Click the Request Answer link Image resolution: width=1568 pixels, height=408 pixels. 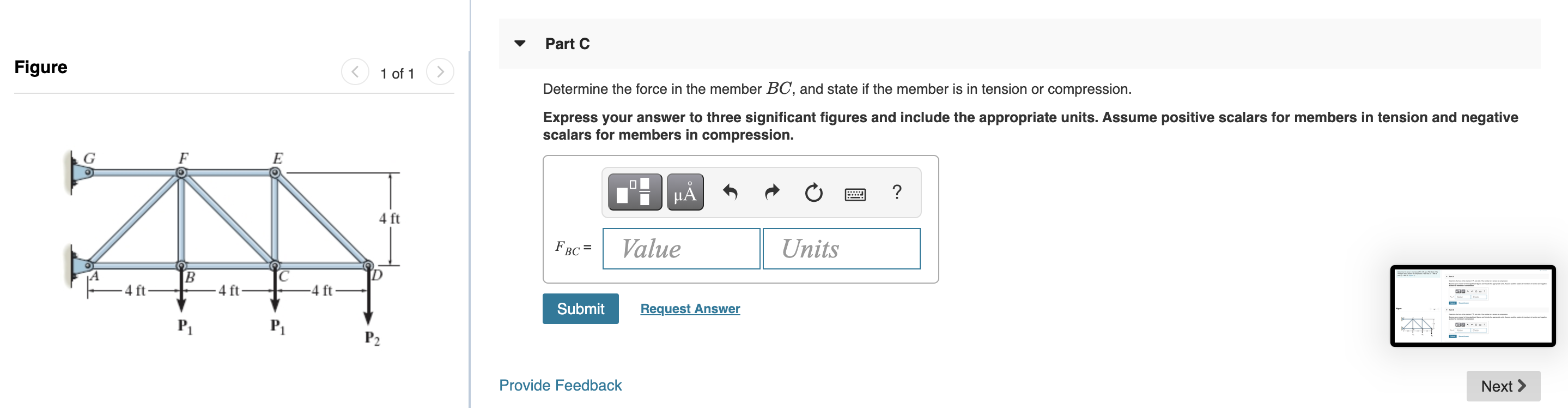coord(690,308)
